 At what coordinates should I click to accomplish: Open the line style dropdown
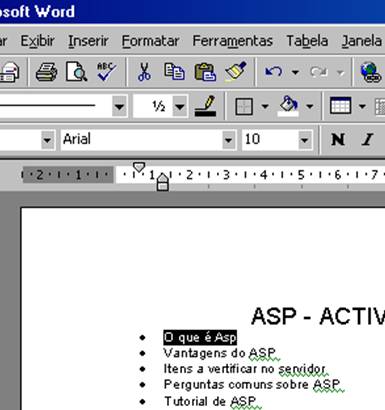coord(119,107)
